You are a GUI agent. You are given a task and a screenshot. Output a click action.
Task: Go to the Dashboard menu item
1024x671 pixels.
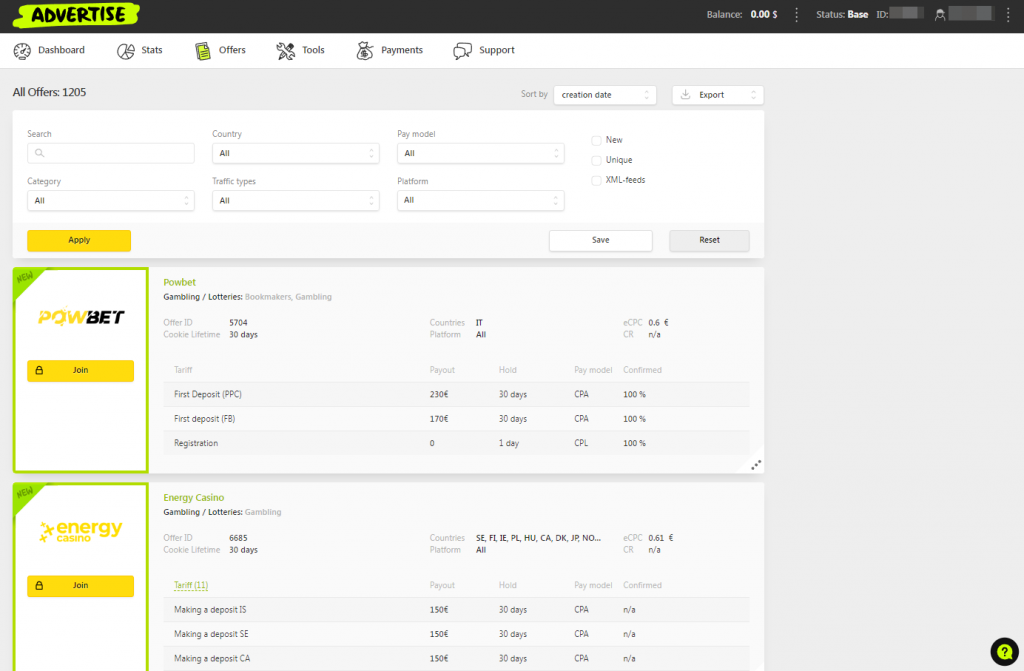(x=49, y=50)
